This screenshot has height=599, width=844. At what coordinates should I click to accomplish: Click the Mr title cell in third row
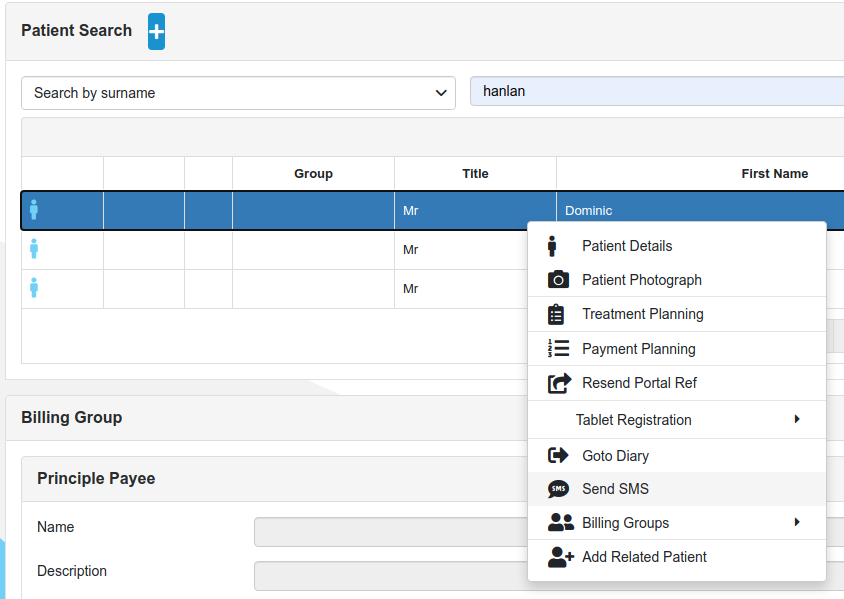pyautogui.click(x=462, y=288)
